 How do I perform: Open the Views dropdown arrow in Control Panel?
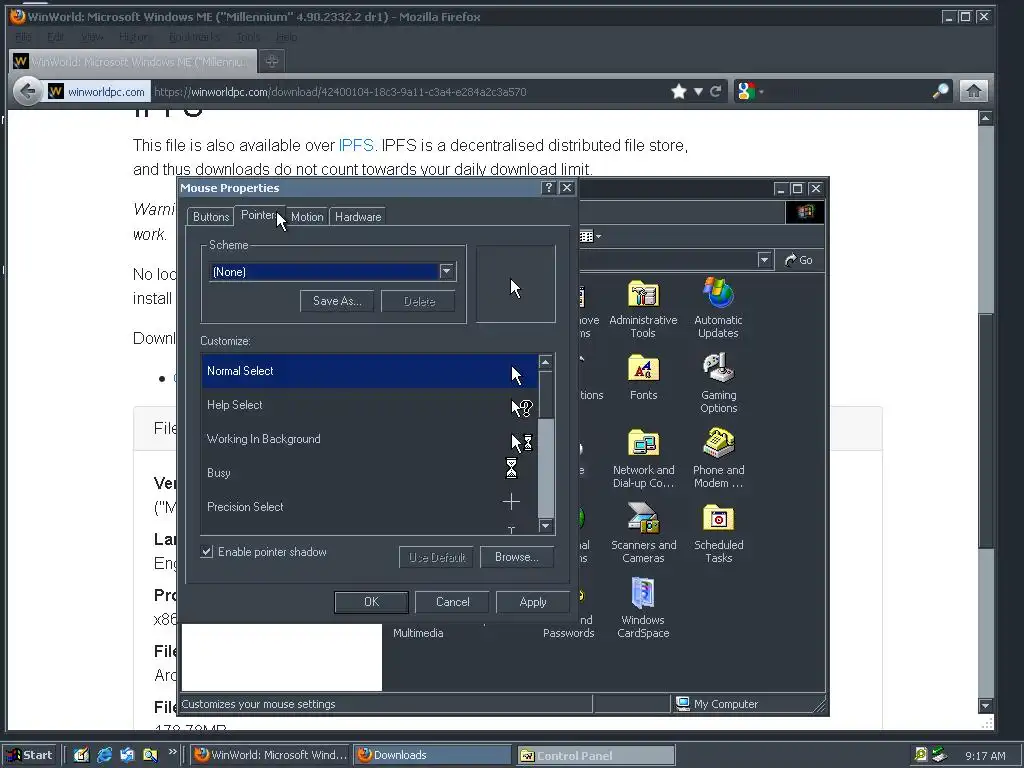[x=598, y=236]
